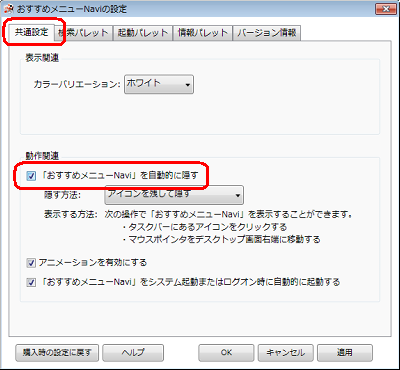The height and width of the screenshot is (370, 400).
Task: Open help with the ヘルプ button
Action: tap(133, 353)
